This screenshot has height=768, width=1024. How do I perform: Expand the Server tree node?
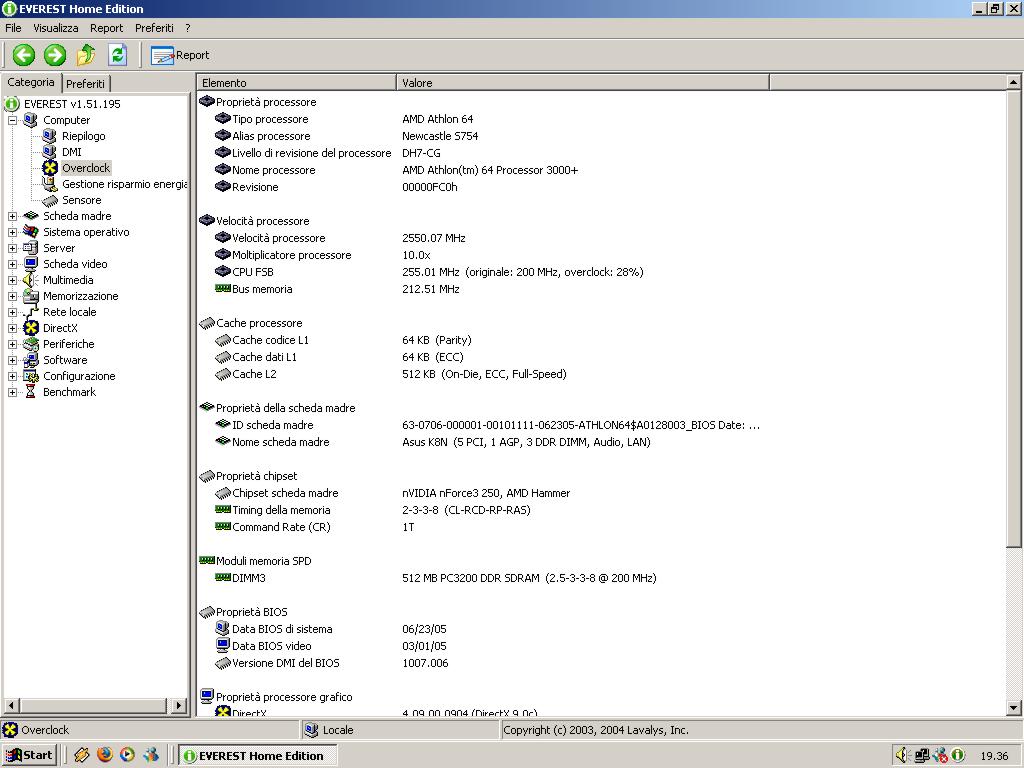point(12,248)
